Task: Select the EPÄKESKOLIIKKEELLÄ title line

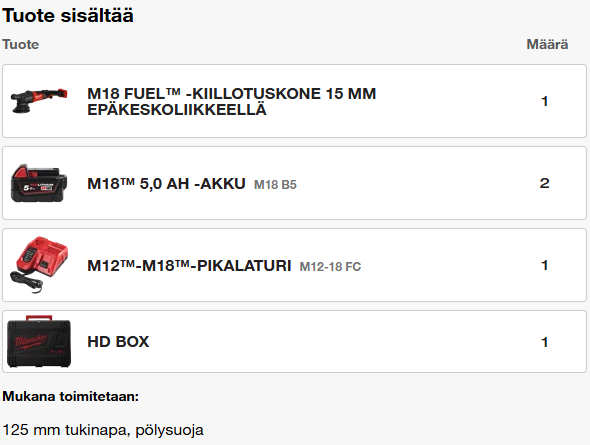Action: click(x=177, y=110)
